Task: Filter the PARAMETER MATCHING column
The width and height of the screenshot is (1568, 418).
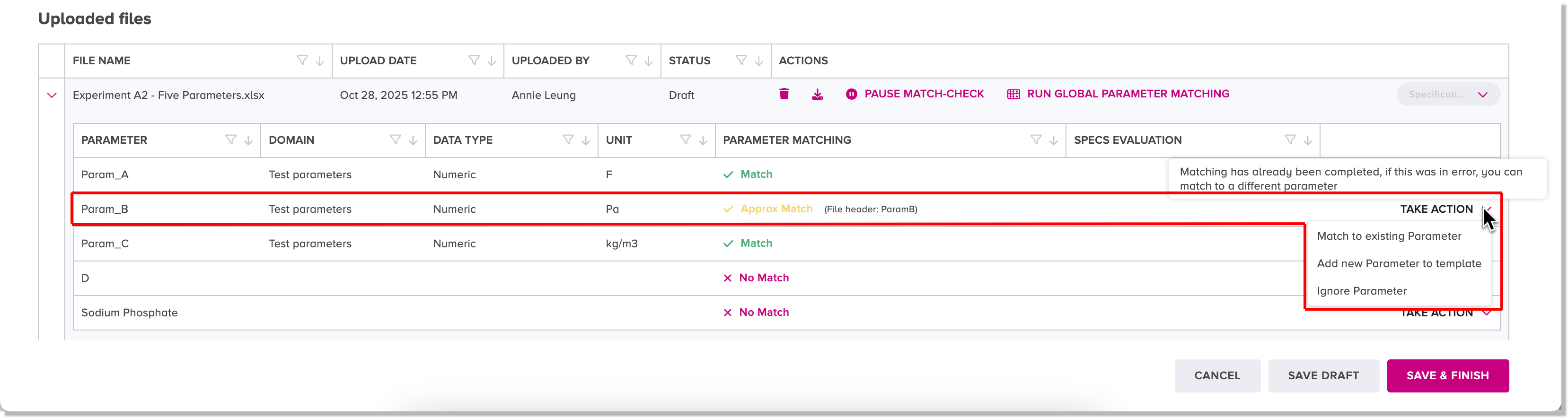Action: tap(1037, 139)
